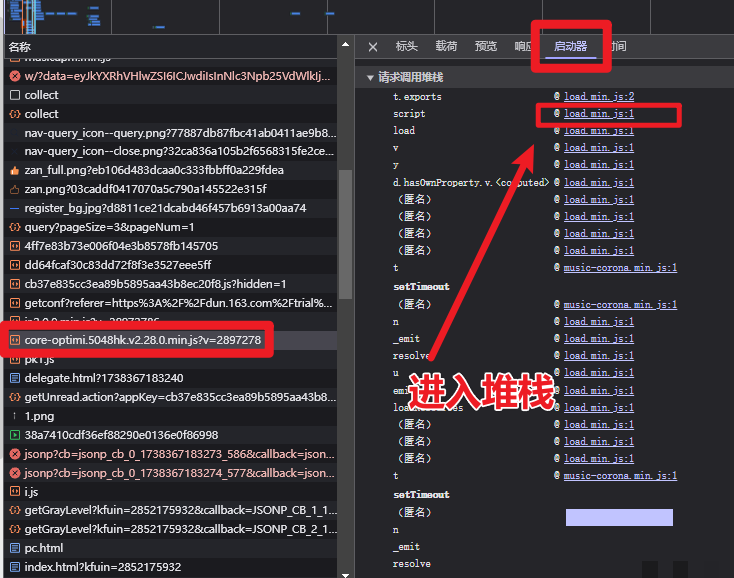This screenshot has height=578, width=734.
Task: Click the JSON braces icon of query?pageSize=3
Action: coord(15,227)
